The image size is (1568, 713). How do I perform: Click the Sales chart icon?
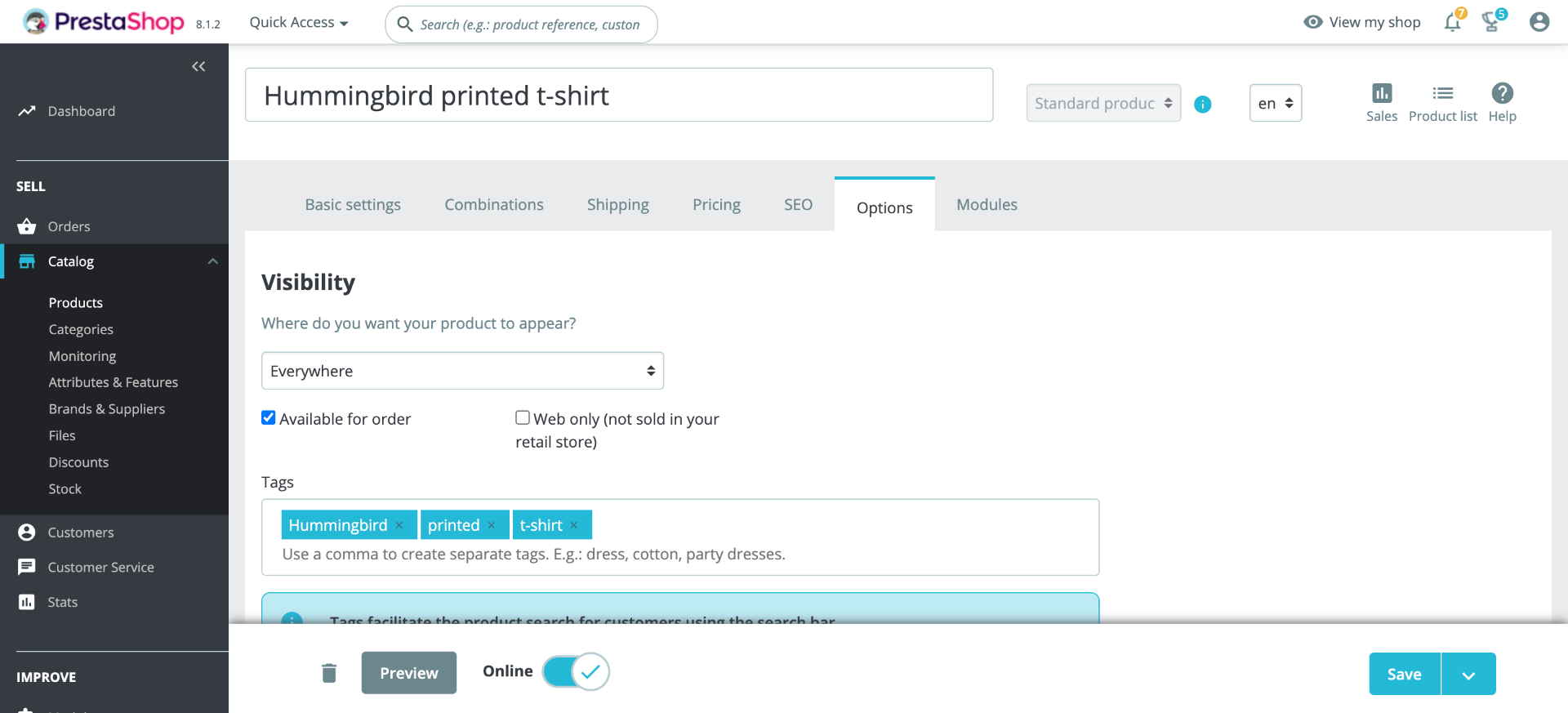1381,93
